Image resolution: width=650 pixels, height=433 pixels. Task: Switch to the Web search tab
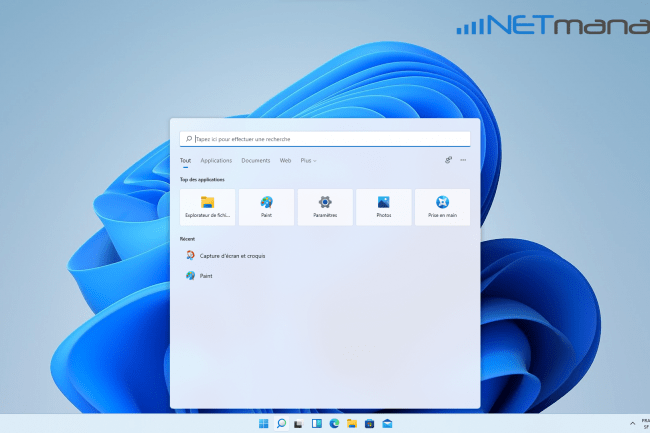(285, 160)
